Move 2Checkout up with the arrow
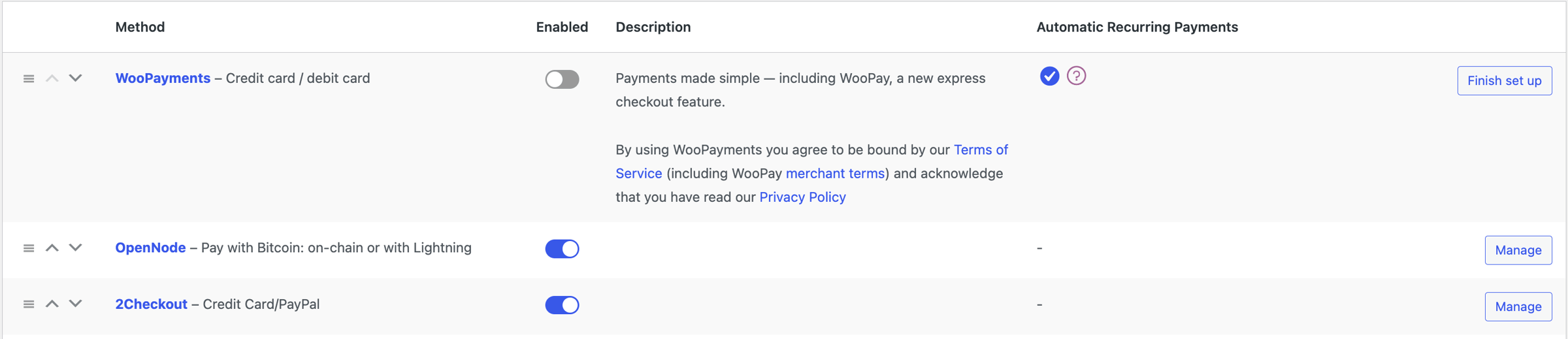1568x339 pixels. pos(52,304)
